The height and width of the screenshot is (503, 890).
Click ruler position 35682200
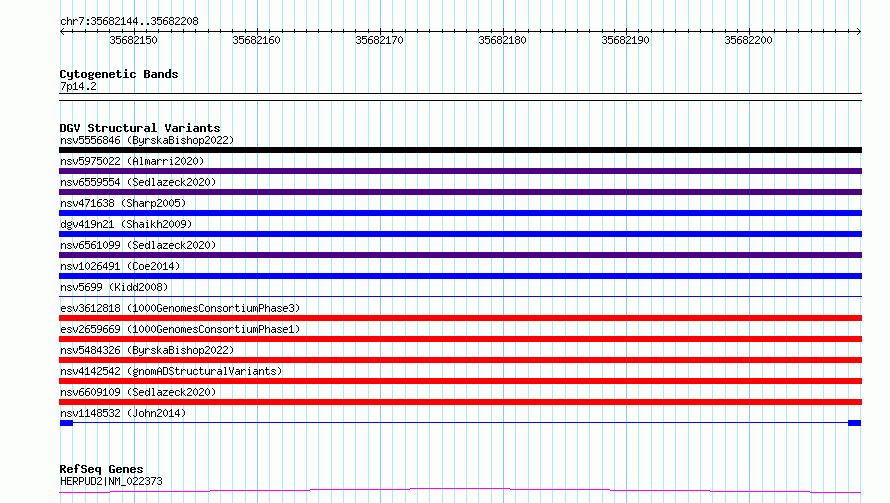click(x=748, y=40)
